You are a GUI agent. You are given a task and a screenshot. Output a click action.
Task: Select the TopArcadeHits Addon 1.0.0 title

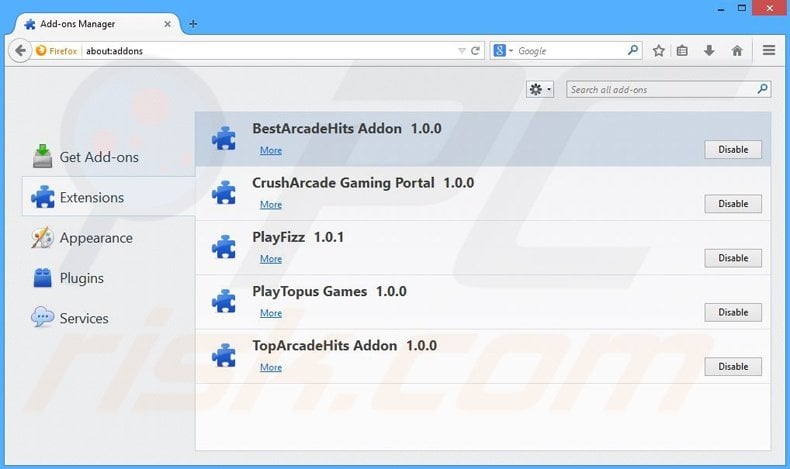(344, 346)
